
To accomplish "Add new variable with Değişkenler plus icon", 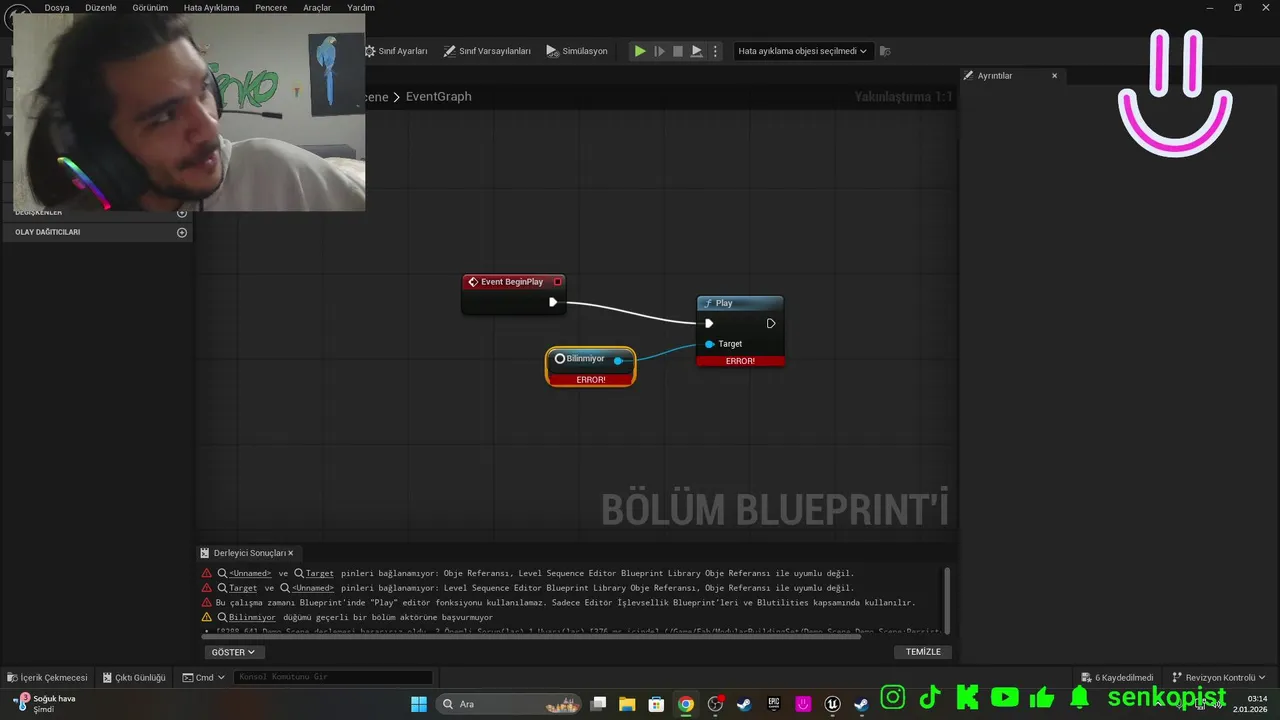I will [x=182, y=212].
